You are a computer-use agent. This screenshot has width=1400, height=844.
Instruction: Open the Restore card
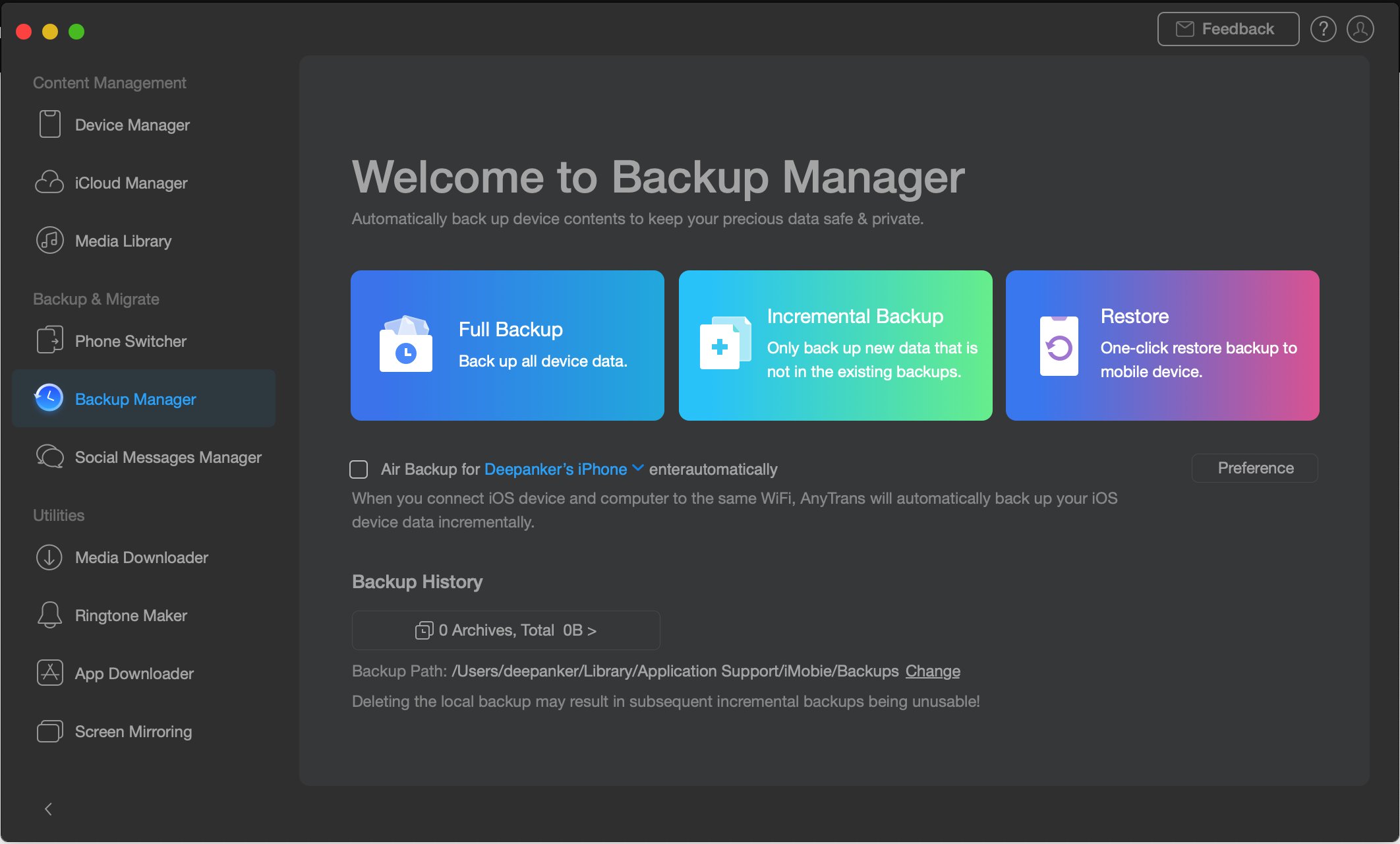(1162, 346)
